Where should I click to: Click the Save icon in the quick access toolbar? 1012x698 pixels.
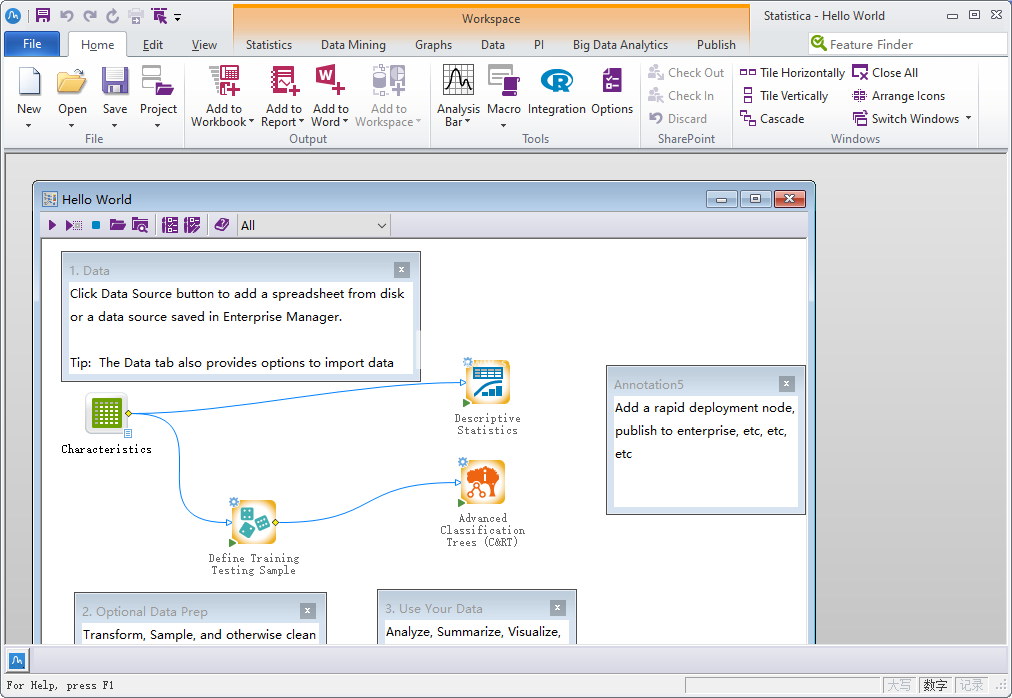[43, 15]
